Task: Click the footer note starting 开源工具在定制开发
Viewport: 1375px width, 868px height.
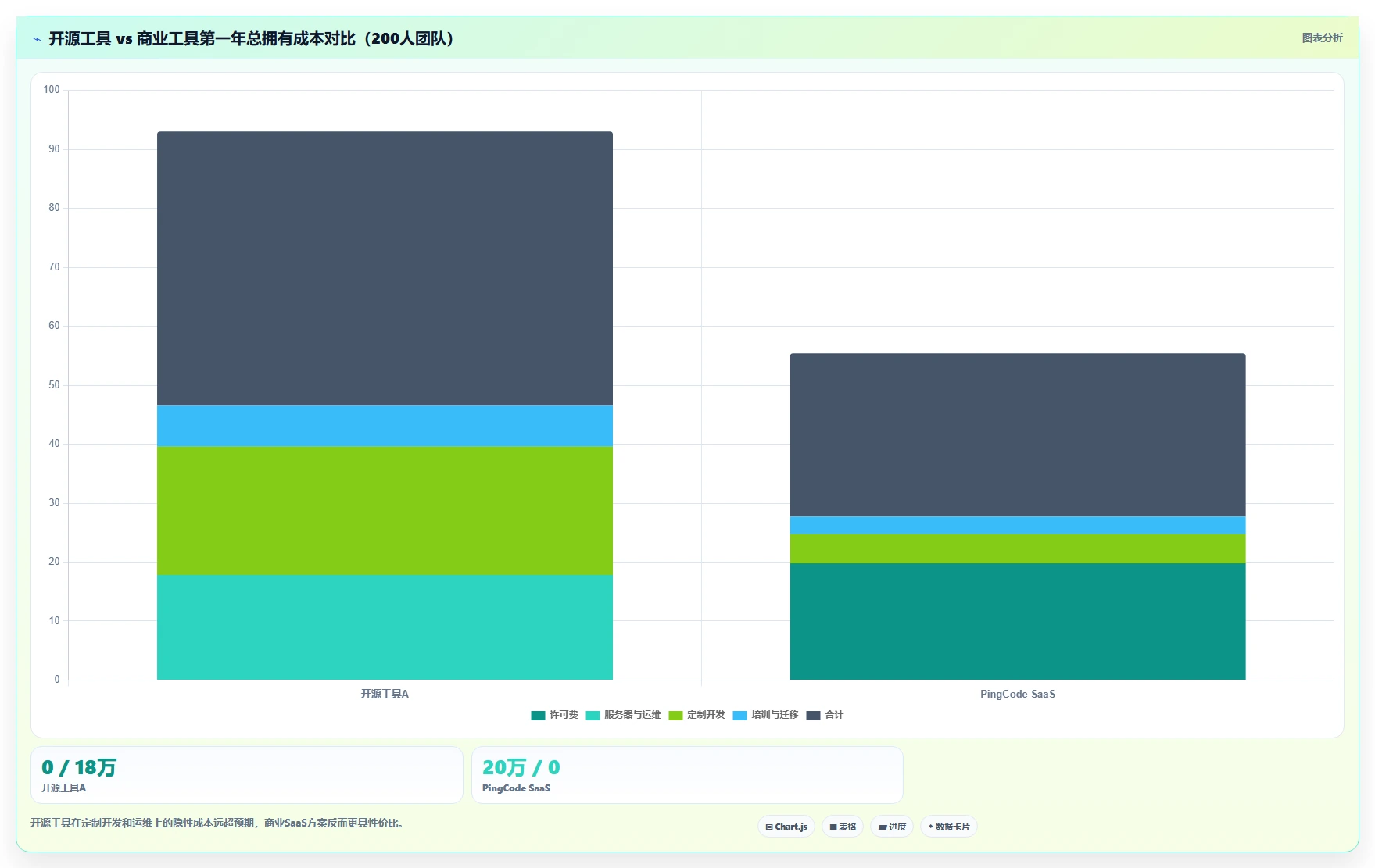Action: tap(218, 823)
